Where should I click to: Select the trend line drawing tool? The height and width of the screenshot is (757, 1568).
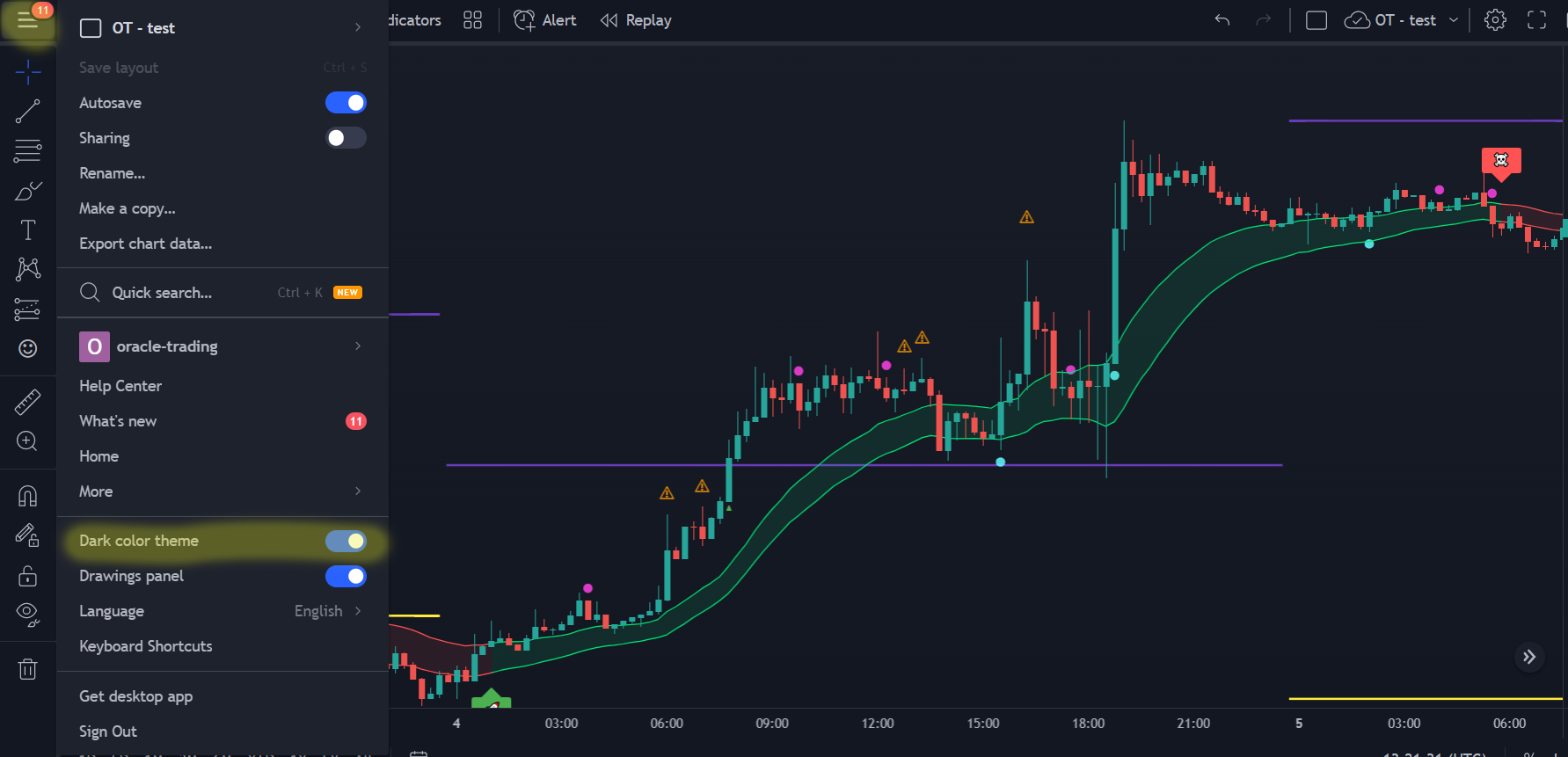tap(27, 111)
